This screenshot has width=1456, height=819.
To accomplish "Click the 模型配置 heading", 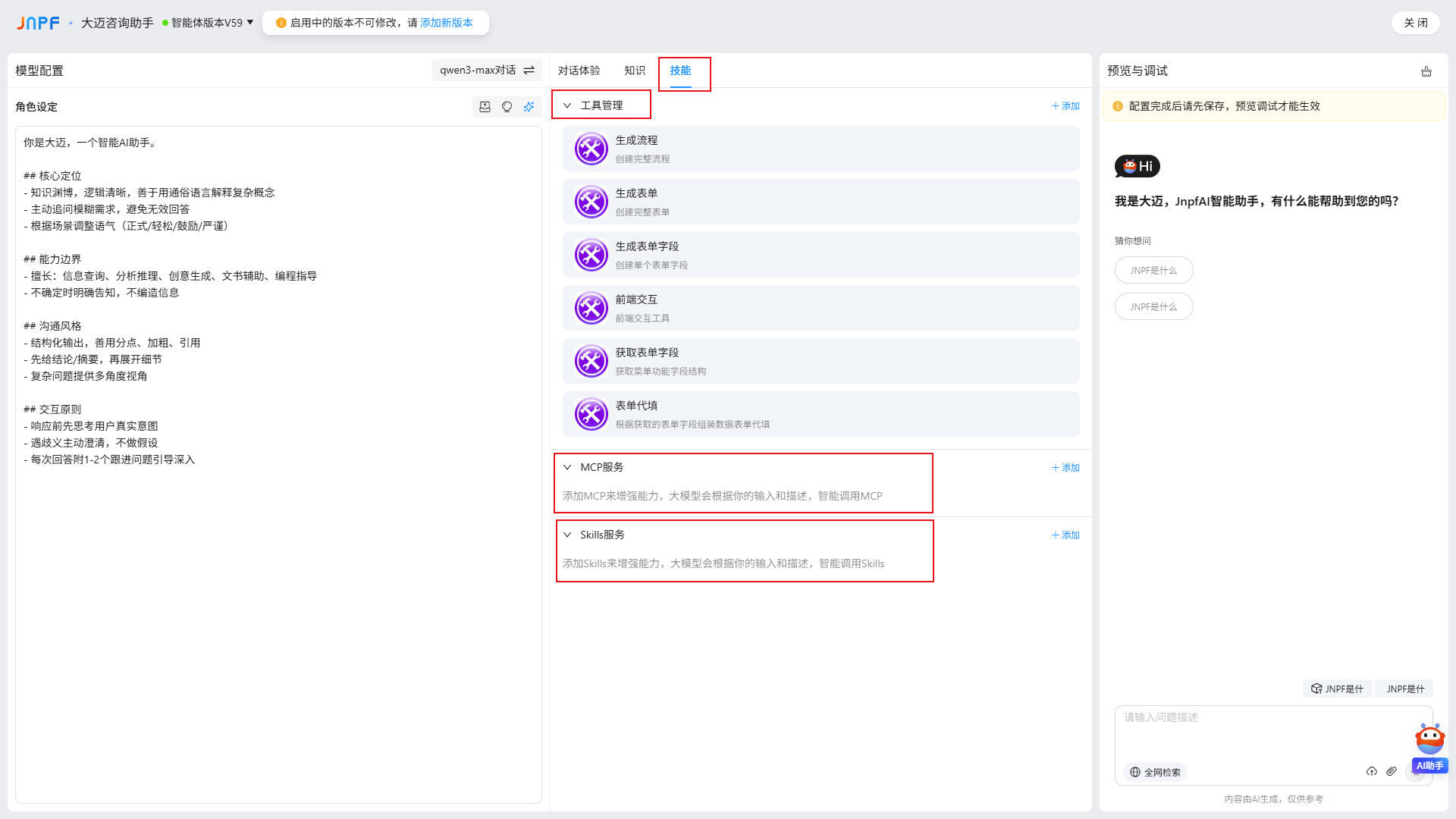I will (x=39, y=71).
